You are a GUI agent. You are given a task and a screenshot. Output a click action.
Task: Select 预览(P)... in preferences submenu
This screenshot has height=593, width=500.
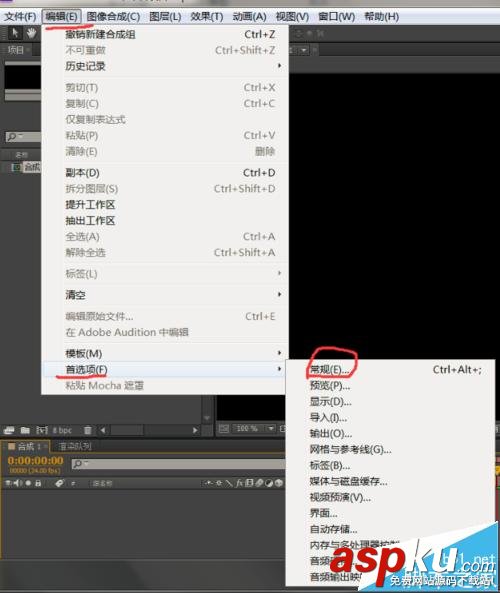tap(390, 385)
